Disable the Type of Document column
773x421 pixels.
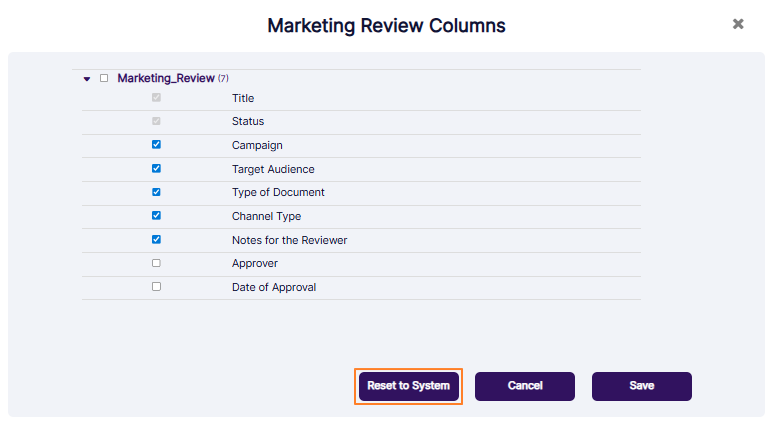[156, 192]
